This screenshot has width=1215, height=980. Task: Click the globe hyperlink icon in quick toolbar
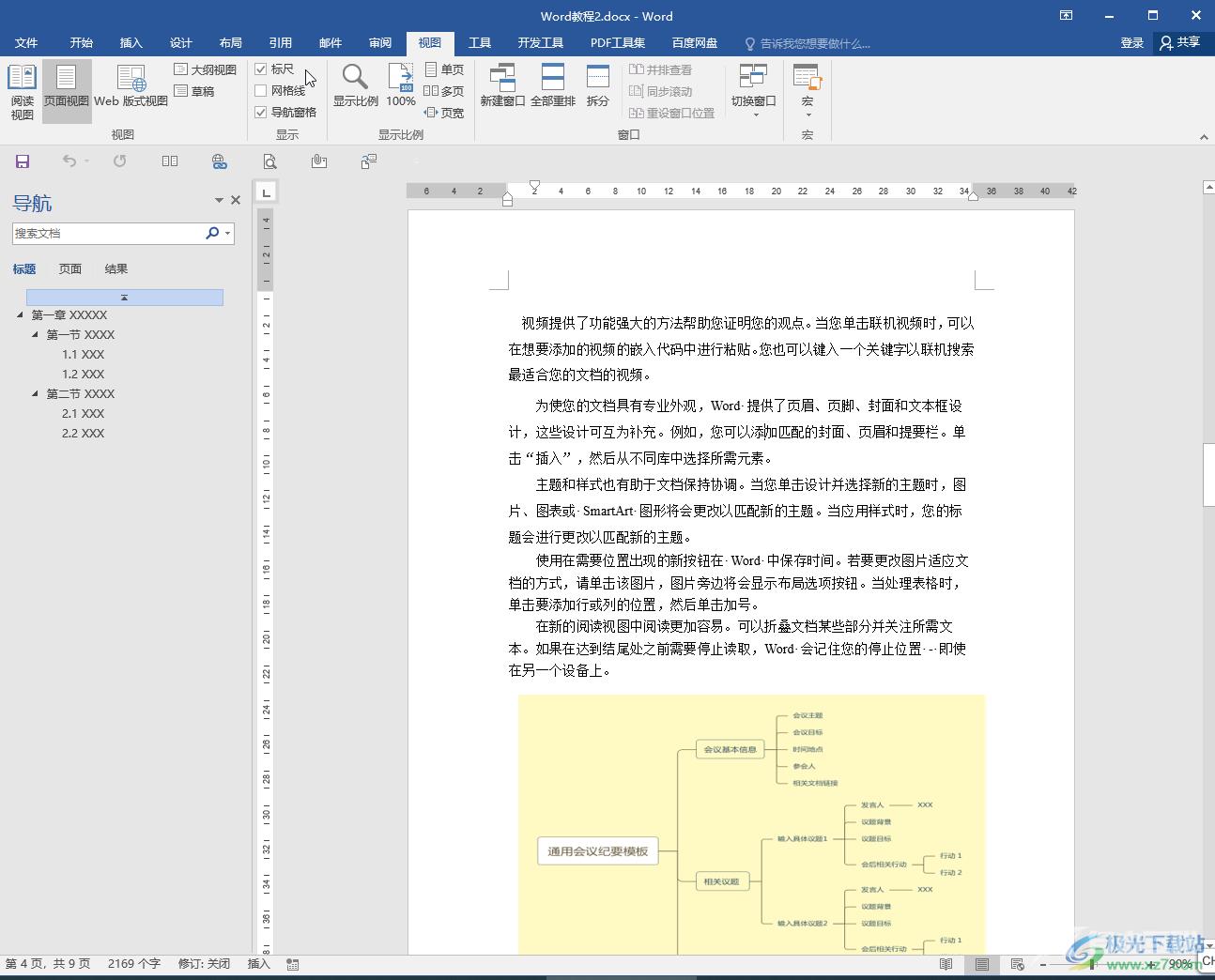coord(220,161)
